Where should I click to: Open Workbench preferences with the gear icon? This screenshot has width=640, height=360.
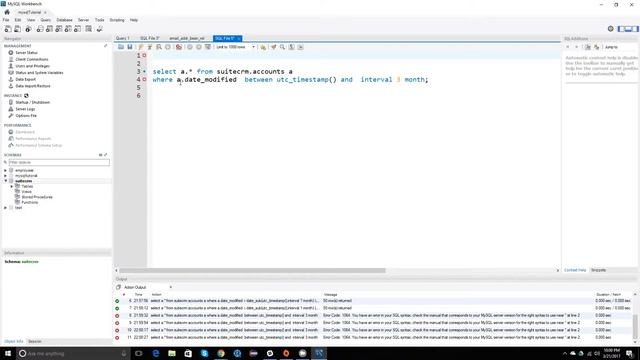[611, 29]
